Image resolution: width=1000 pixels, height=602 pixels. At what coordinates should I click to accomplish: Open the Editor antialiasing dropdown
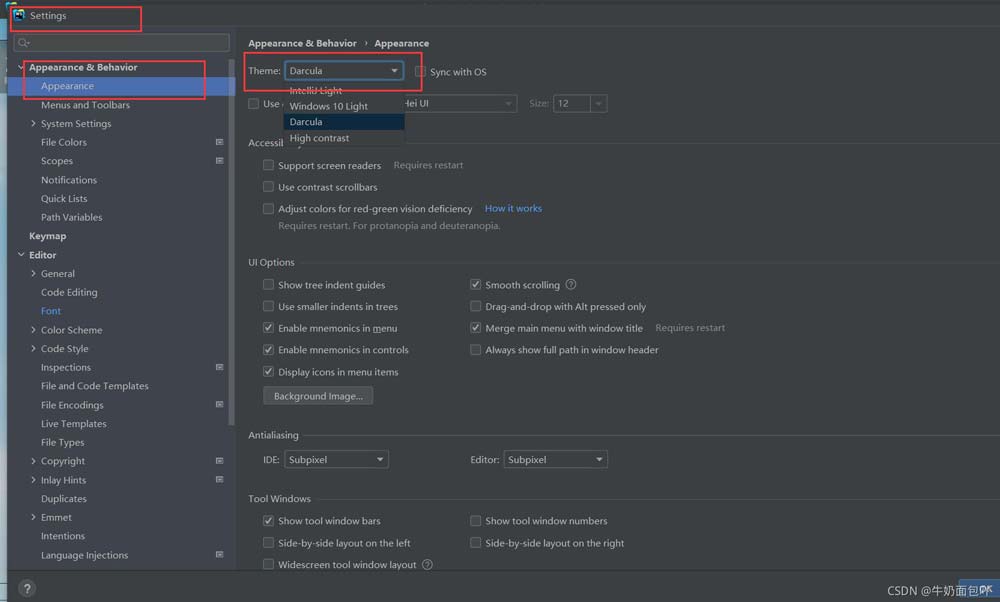pyautogui.click(x=555, y=460)
